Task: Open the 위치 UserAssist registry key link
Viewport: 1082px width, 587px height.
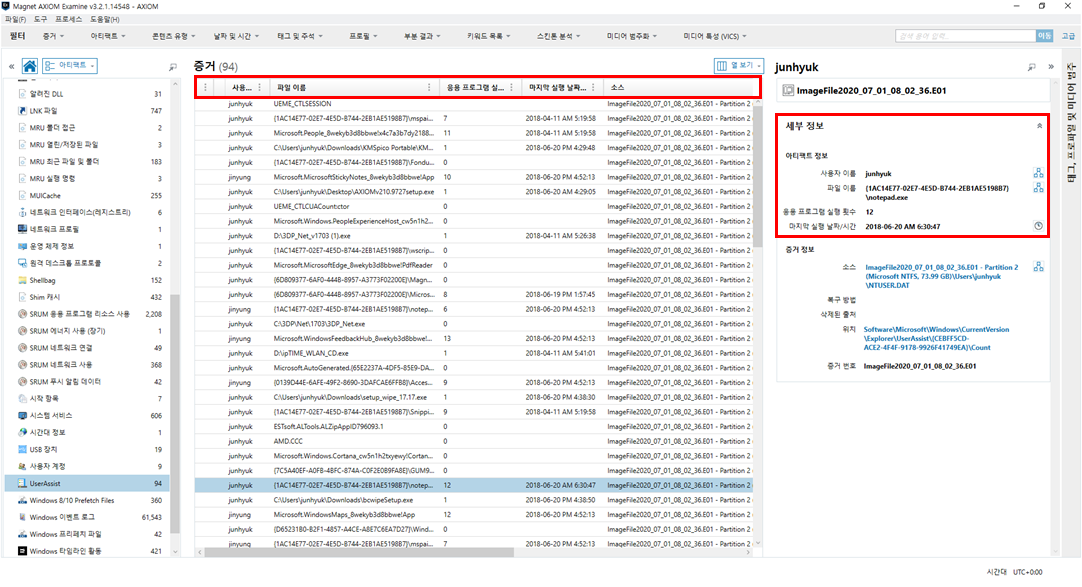Action: [x=936, y=339]
